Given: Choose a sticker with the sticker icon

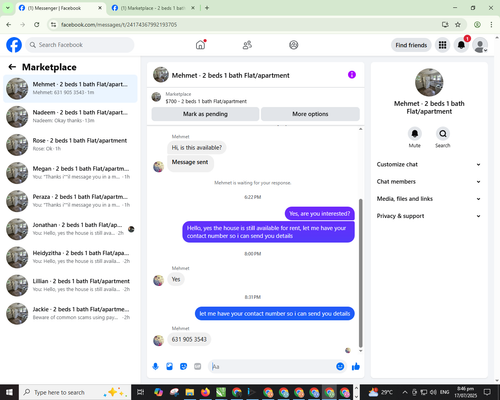Looking at the screenshot, I should (183, 367).
